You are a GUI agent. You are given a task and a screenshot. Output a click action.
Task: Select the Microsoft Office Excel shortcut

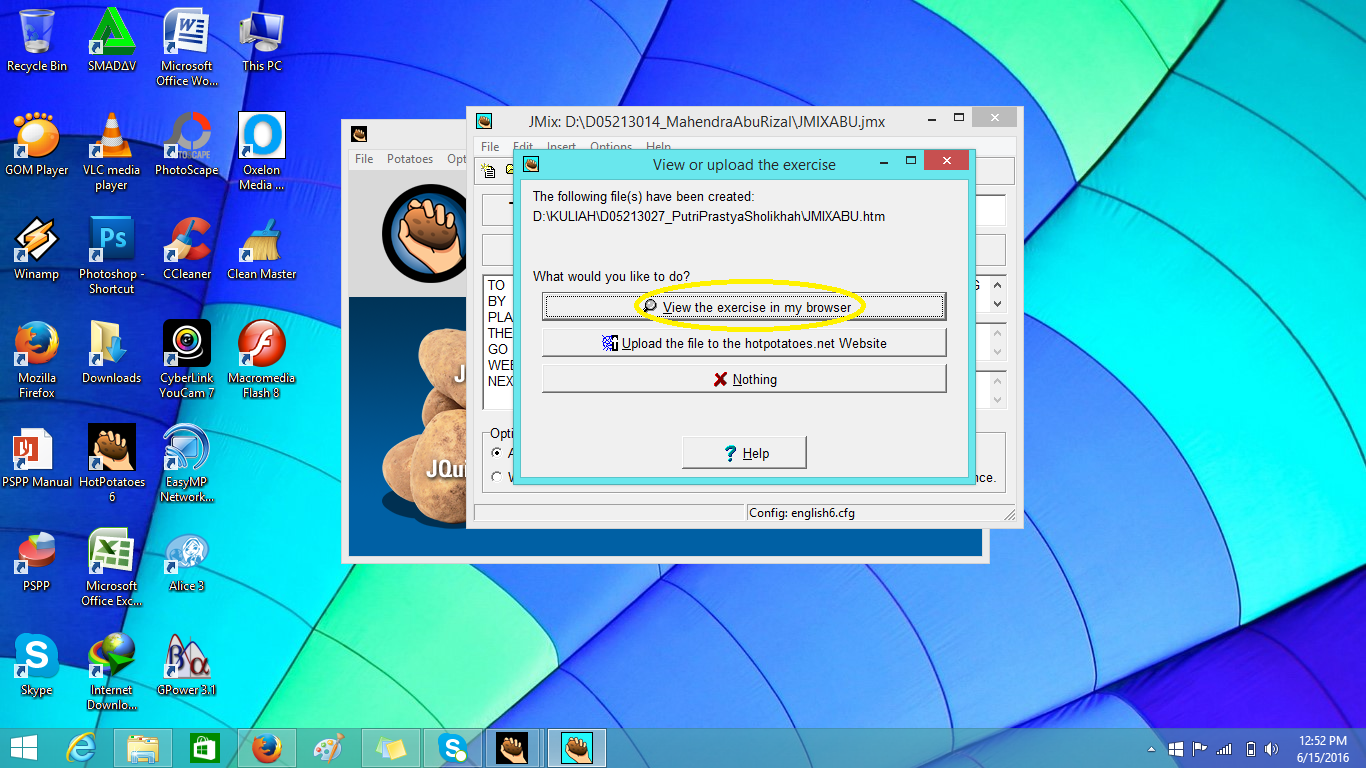[x=111, y=568]
